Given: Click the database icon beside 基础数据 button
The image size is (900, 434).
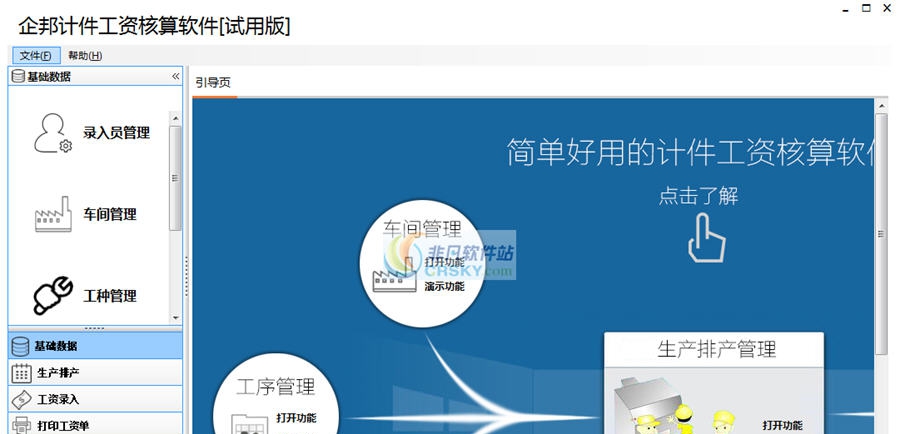Looking at the screenshot, I should click(x=21, y=346).
